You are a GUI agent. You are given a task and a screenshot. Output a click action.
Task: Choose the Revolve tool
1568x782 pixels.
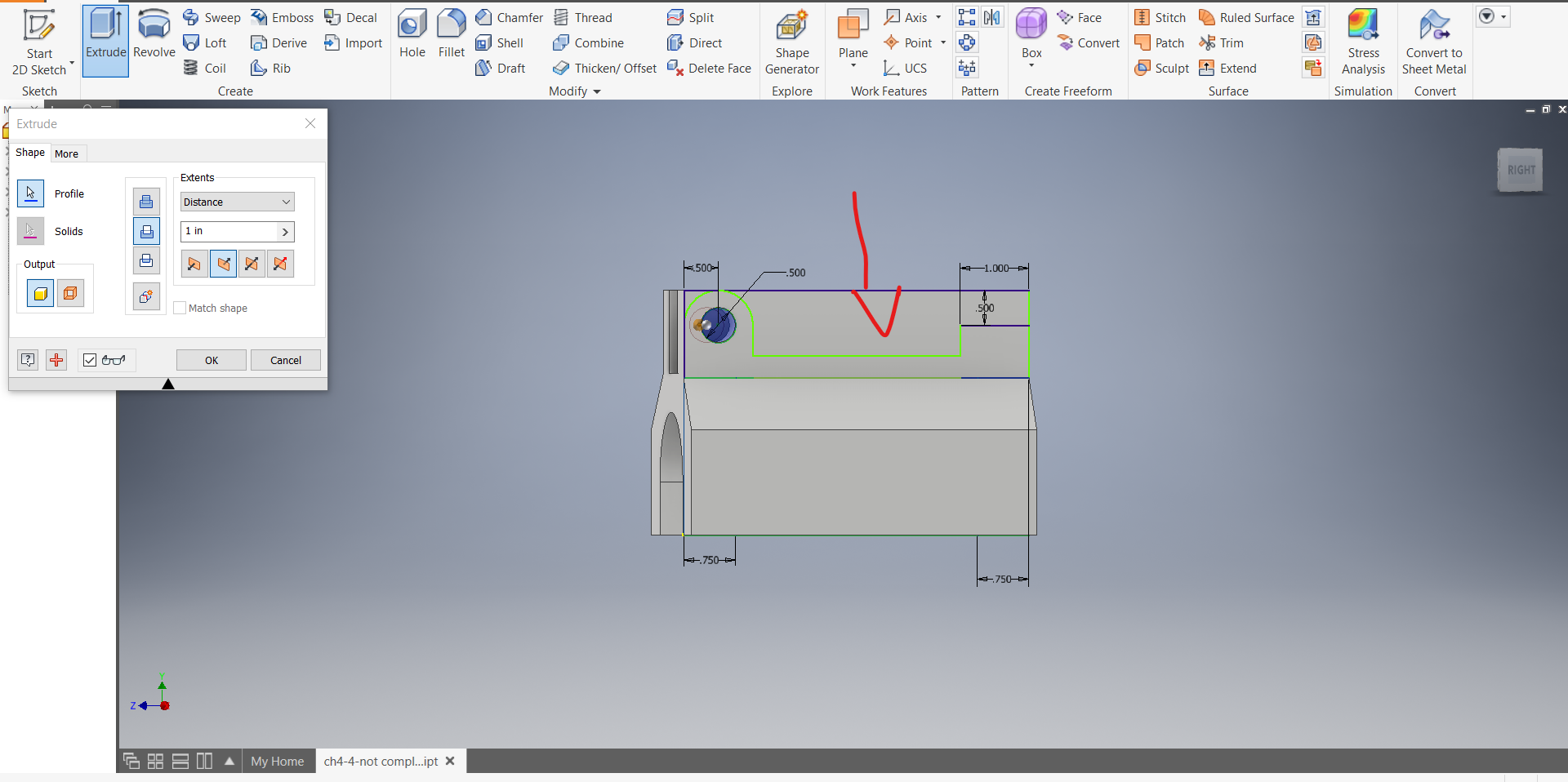154,35
